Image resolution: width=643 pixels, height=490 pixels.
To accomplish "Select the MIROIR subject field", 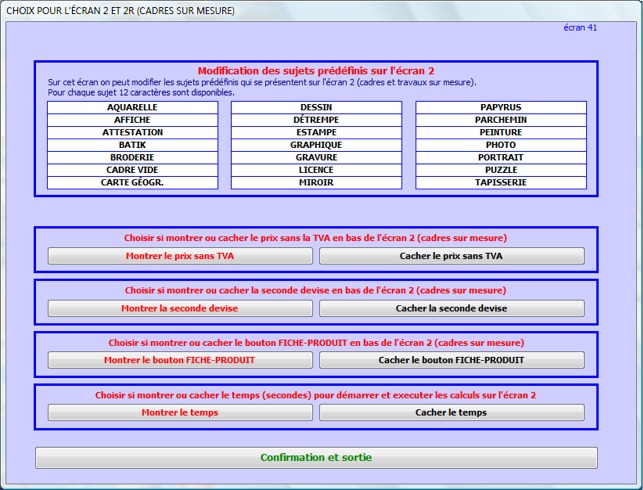I will [317, 182].
